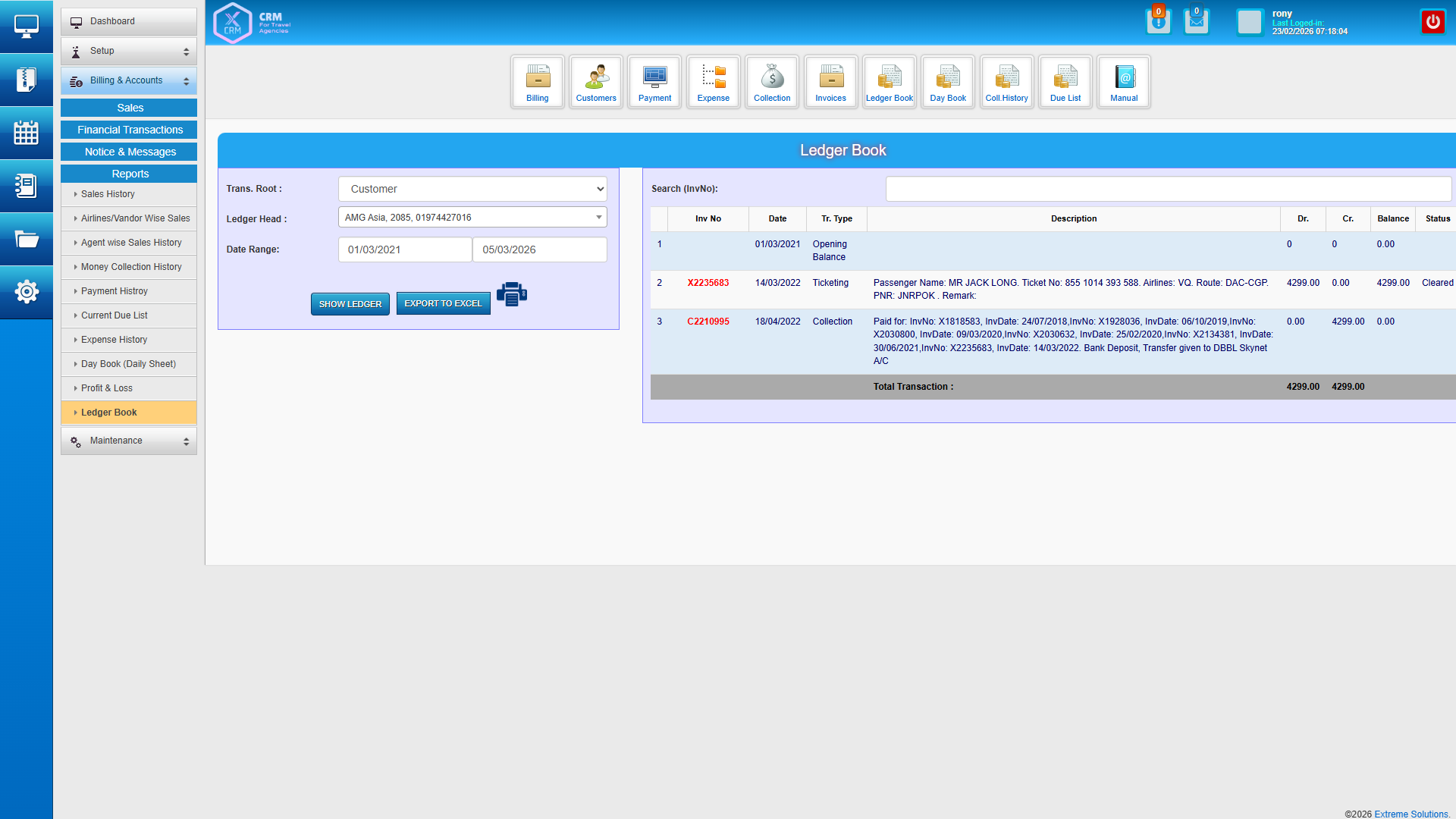Open the mail messages icon in header
Viewport: 1456px width, 819px height.
point(1196,22)
